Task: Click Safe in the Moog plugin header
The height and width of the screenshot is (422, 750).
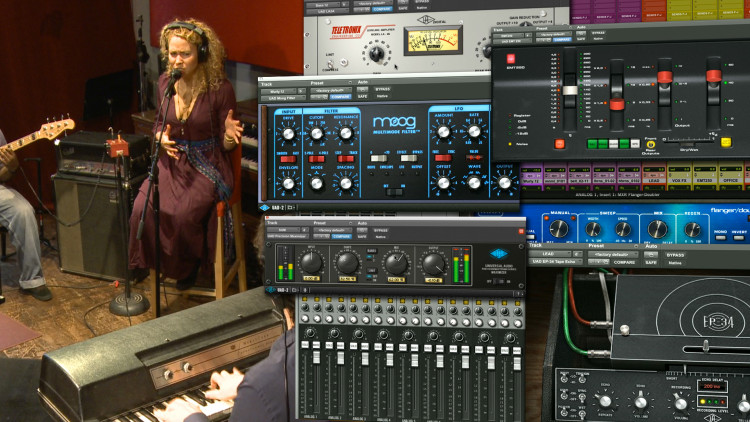Action: [362, 97]
